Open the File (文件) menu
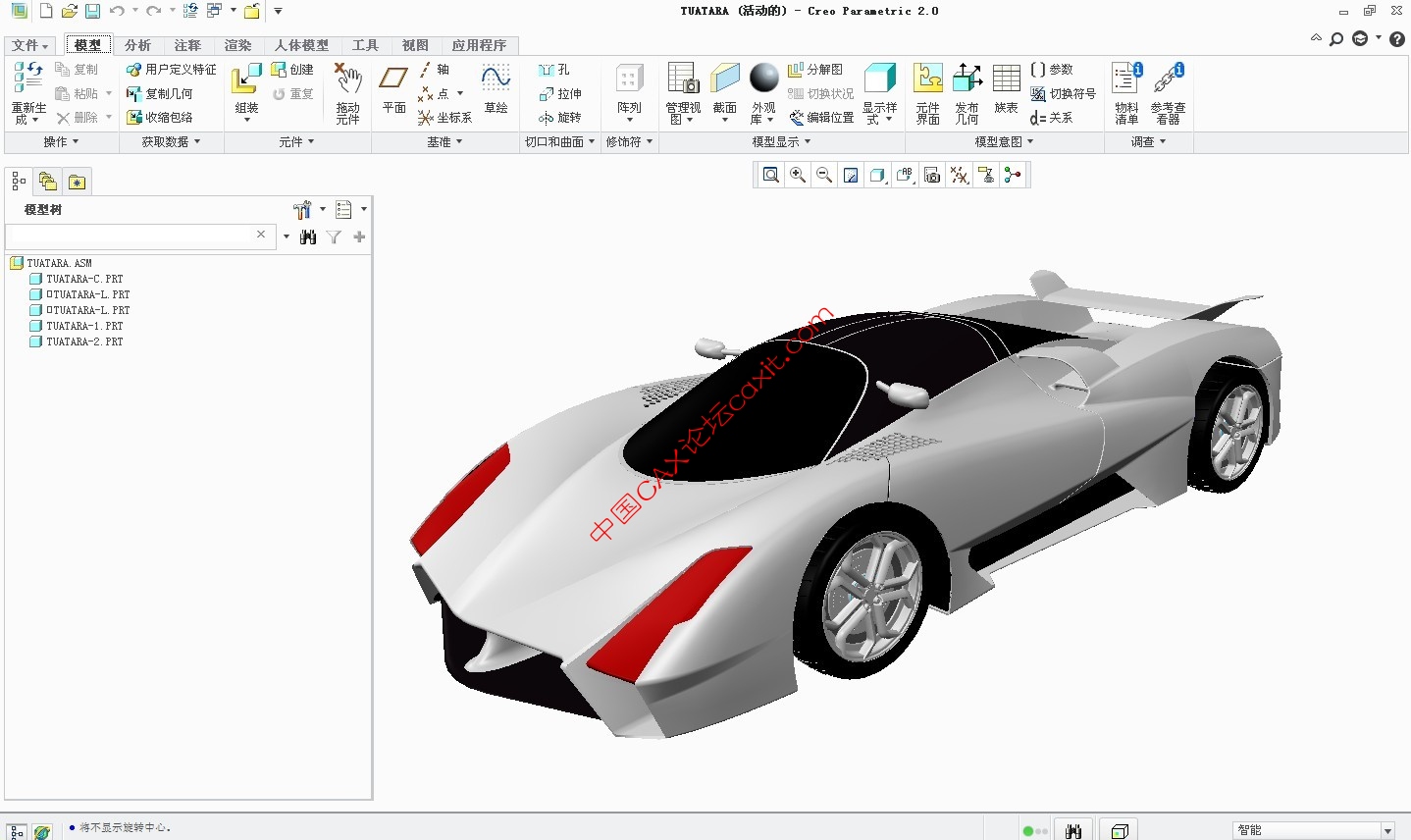The width and height of the screenshot is (1411, 840). pos(30,45)
